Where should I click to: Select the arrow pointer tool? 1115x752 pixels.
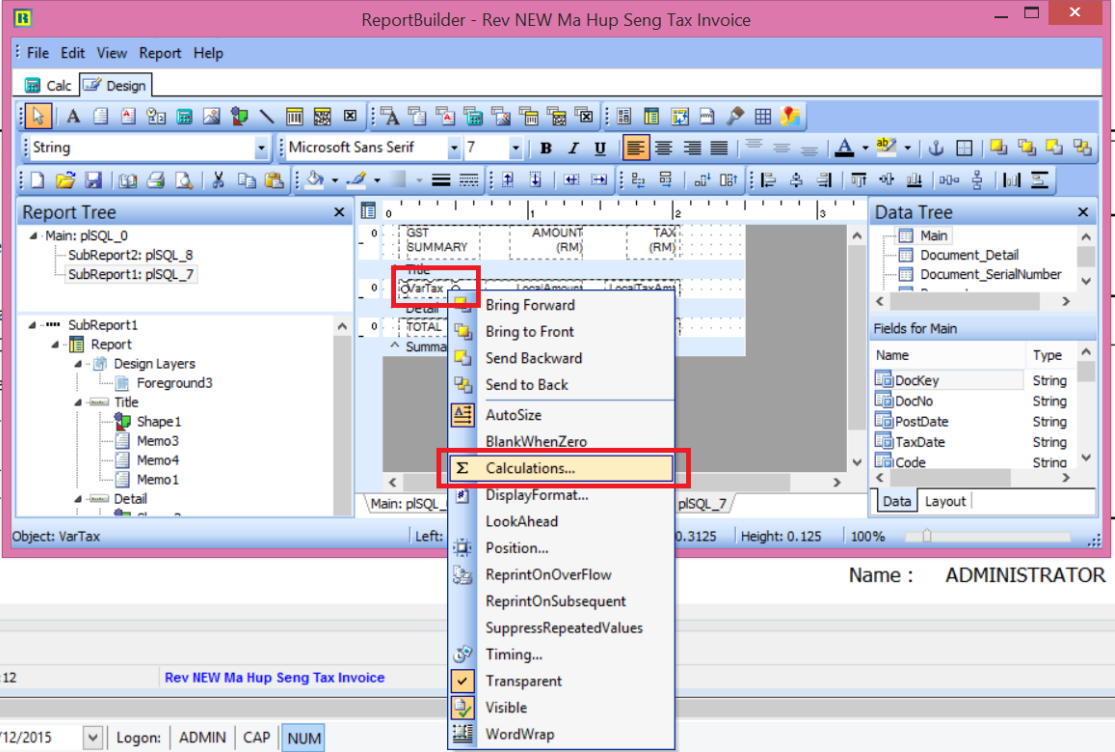[x=37, y=117]
